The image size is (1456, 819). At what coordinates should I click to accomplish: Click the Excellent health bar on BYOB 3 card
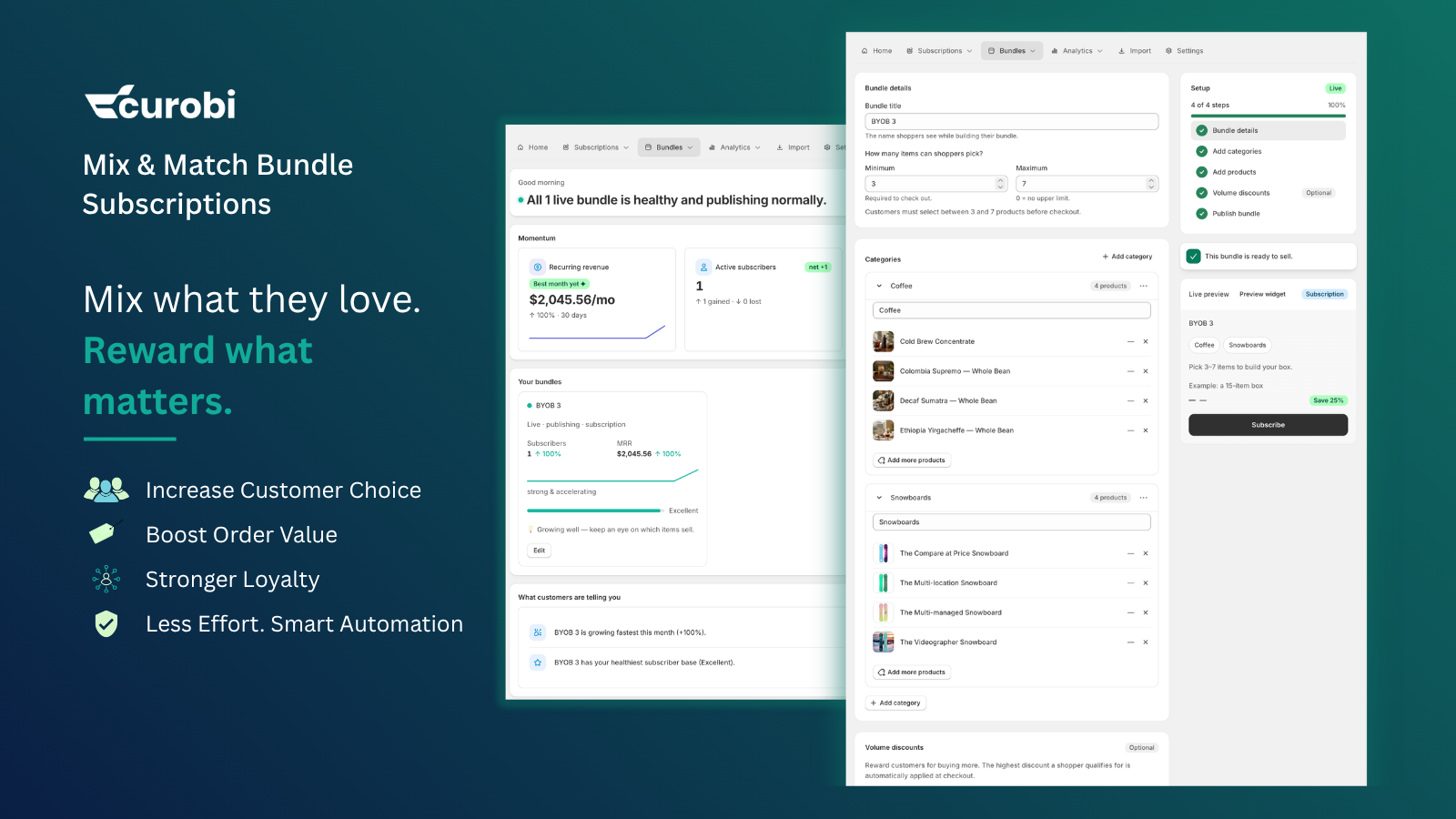click(593, 511)
